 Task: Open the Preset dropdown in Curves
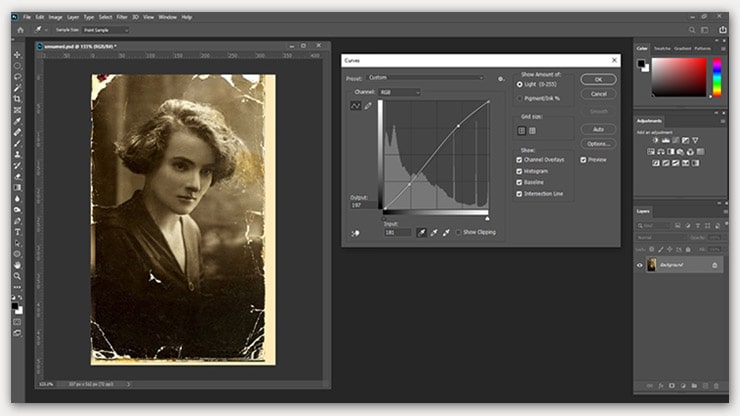[x=425, y=77]
